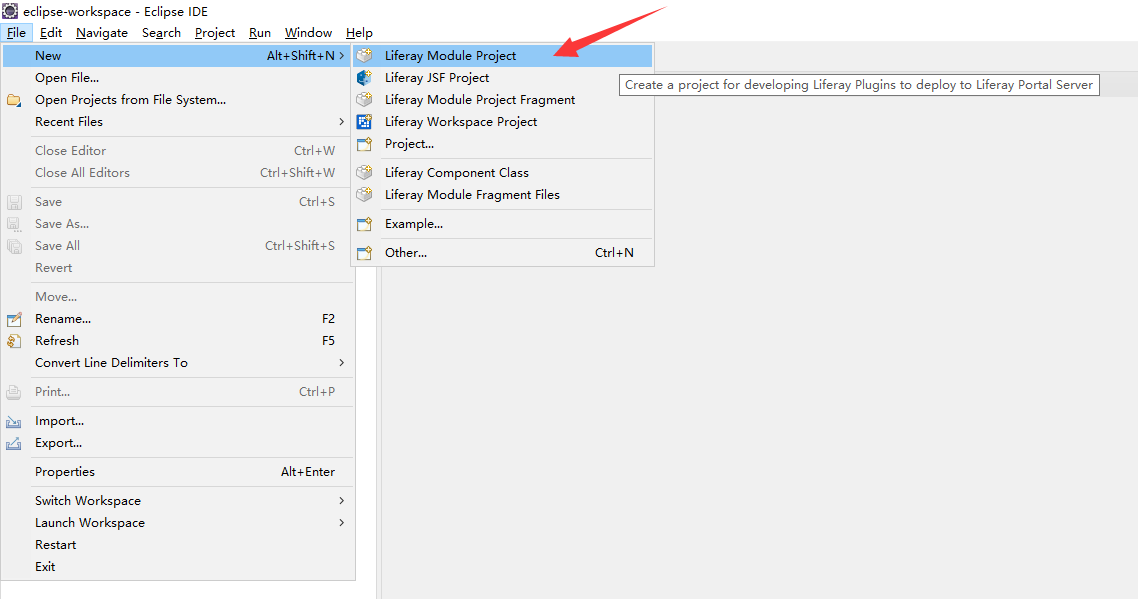The height and width of the screenshot is (599, 1138).
Task: Choose Import... in File menu
Action: 178,421
